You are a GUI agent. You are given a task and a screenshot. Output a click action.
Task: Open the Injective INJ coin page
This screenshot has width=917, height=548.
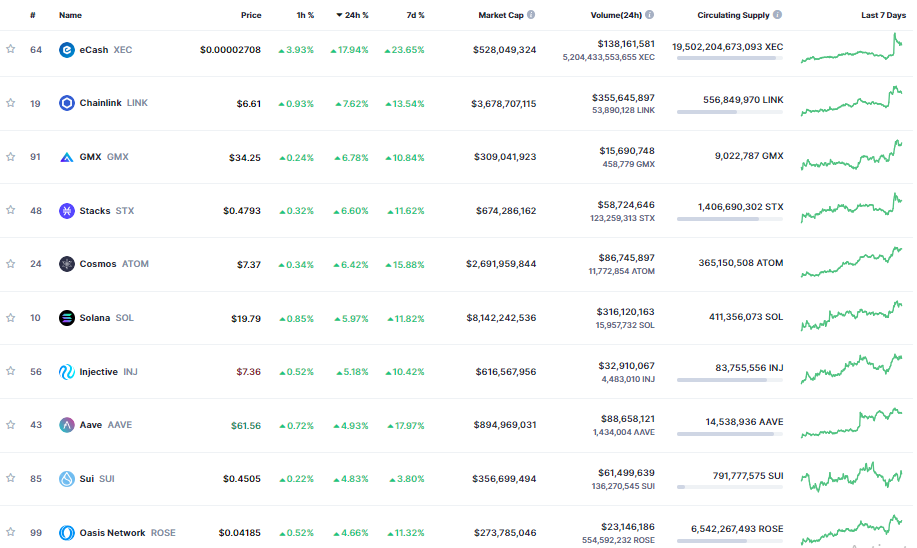108,371
